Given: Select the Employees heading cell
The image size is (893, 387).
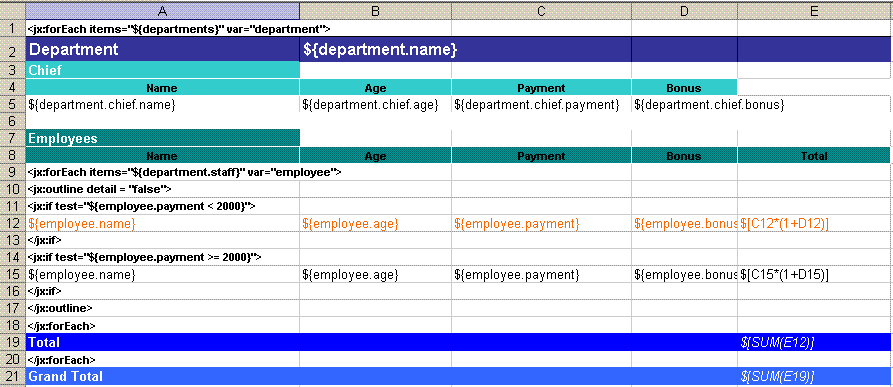Looking at the screenshot, I should pos(163,138).
